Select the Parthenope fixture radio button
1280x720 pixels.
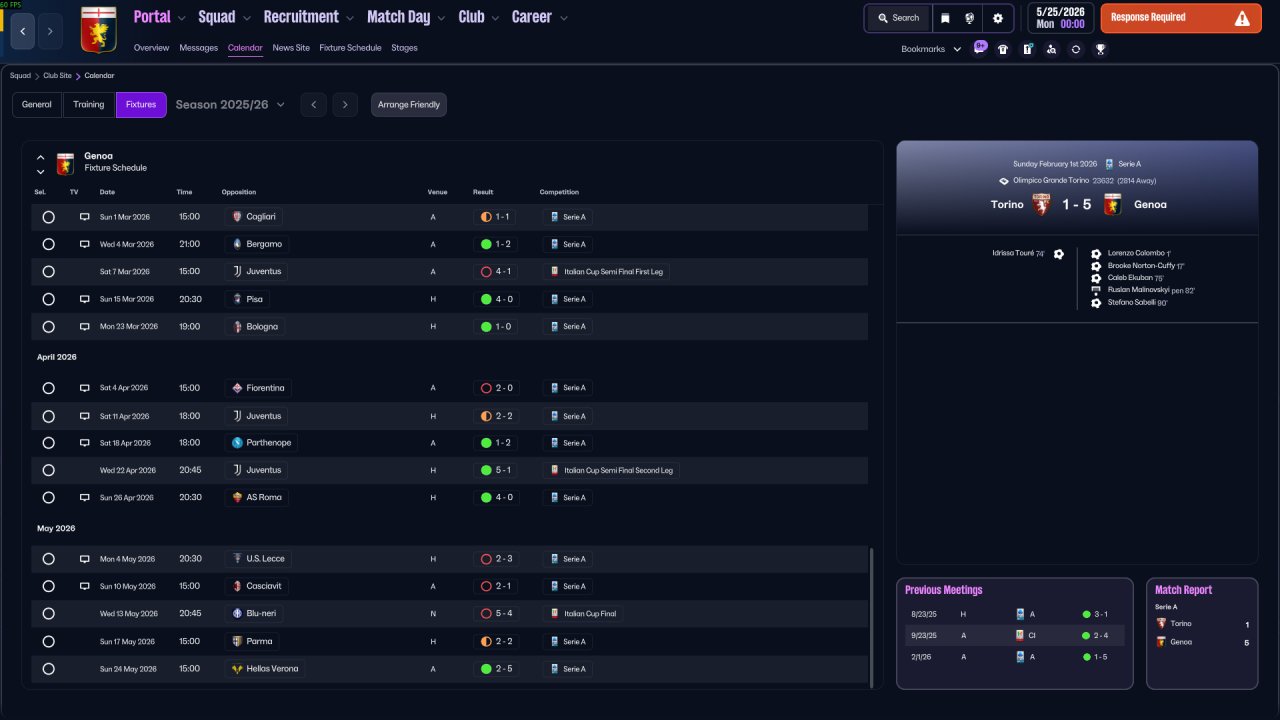pyautogui.click(x=48, y=443)
